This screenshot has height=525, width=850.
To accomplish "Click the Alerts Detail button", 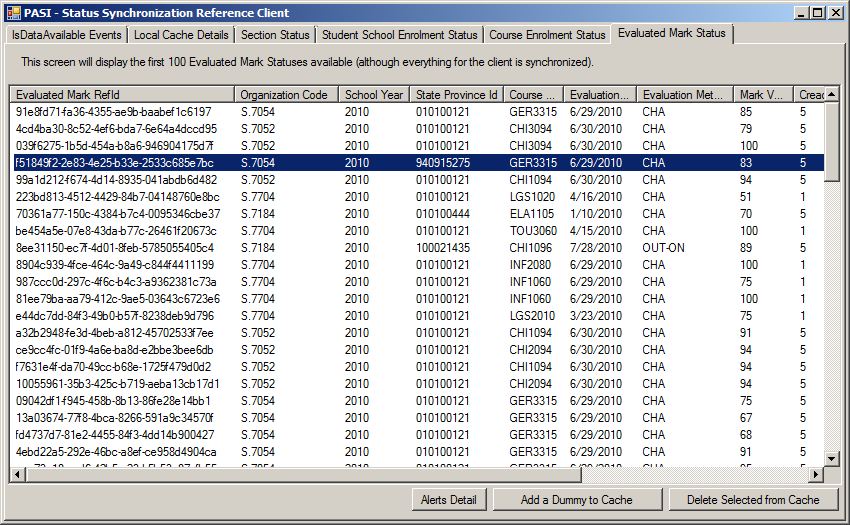I will tap(448, 500).
